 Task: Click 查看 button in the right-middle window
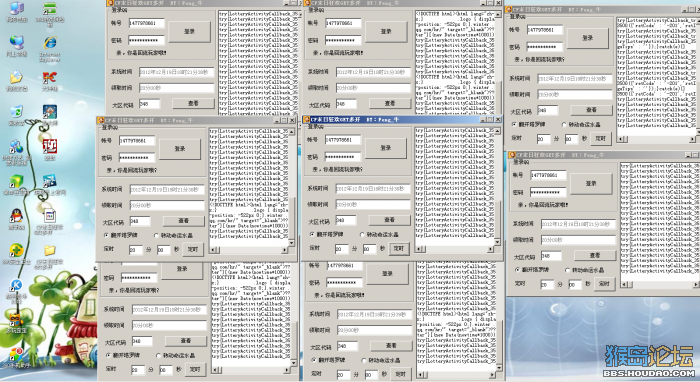pos(595,255)
